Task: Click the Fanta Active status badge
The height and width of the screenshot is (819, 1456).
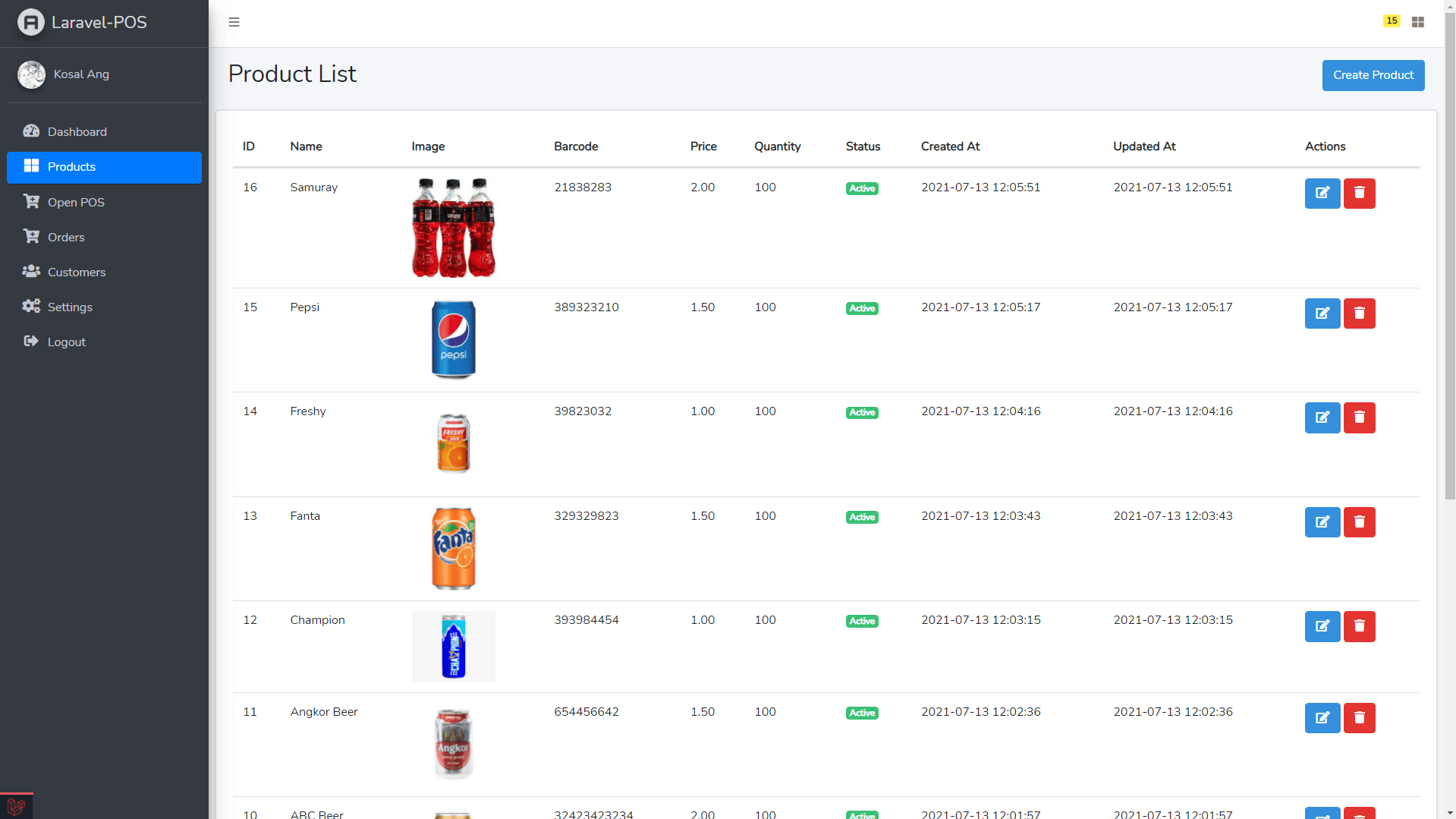Action: click(x=862, y=517)
